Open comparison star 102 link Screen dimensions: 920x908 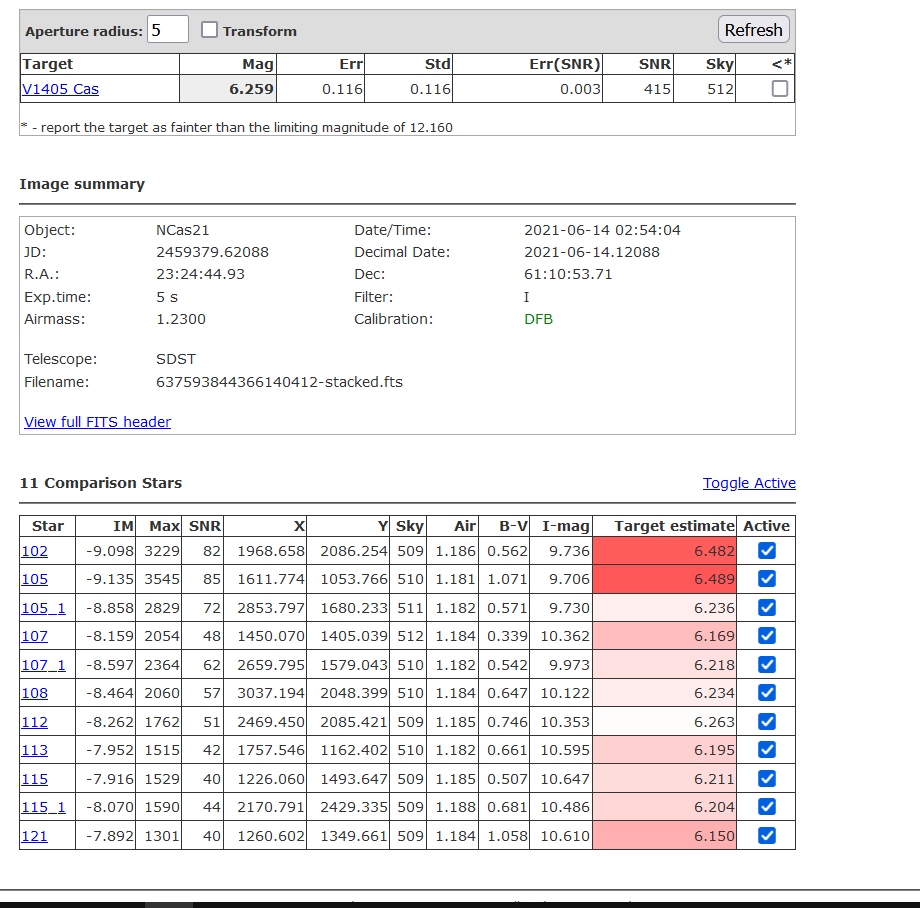click(34, 551)
